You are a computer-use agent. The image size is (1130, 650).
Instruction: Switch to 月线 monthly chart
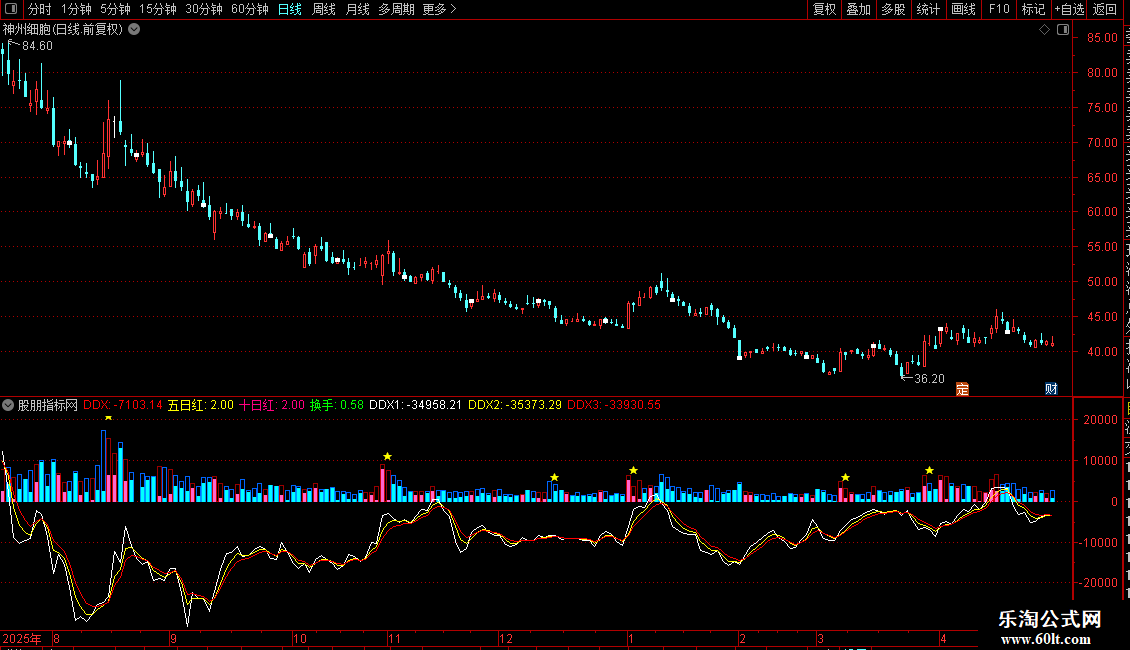[357, 9]
